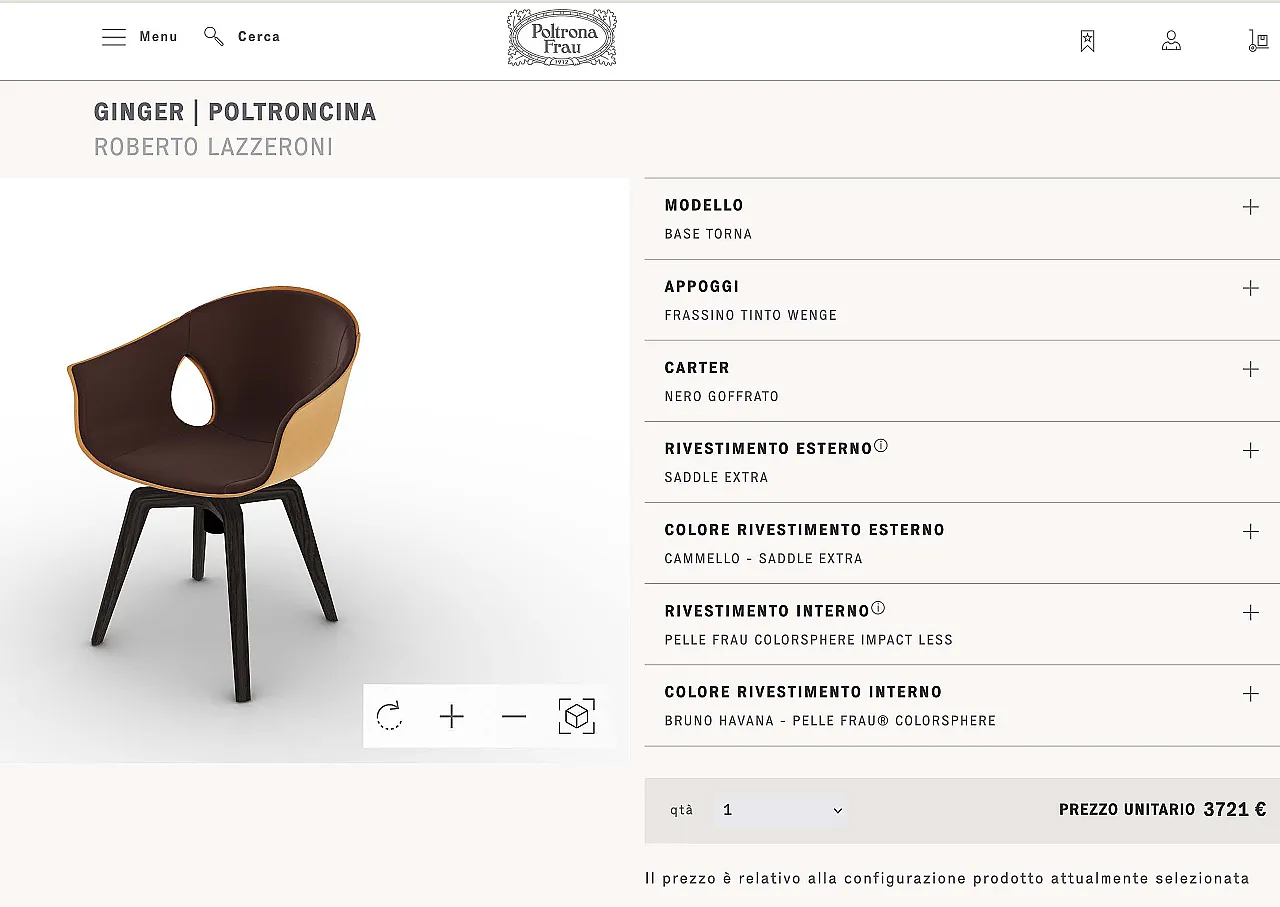The image size is (1280, 907).
Task: Open the 3D cube view icon
Action: (577, 716)
